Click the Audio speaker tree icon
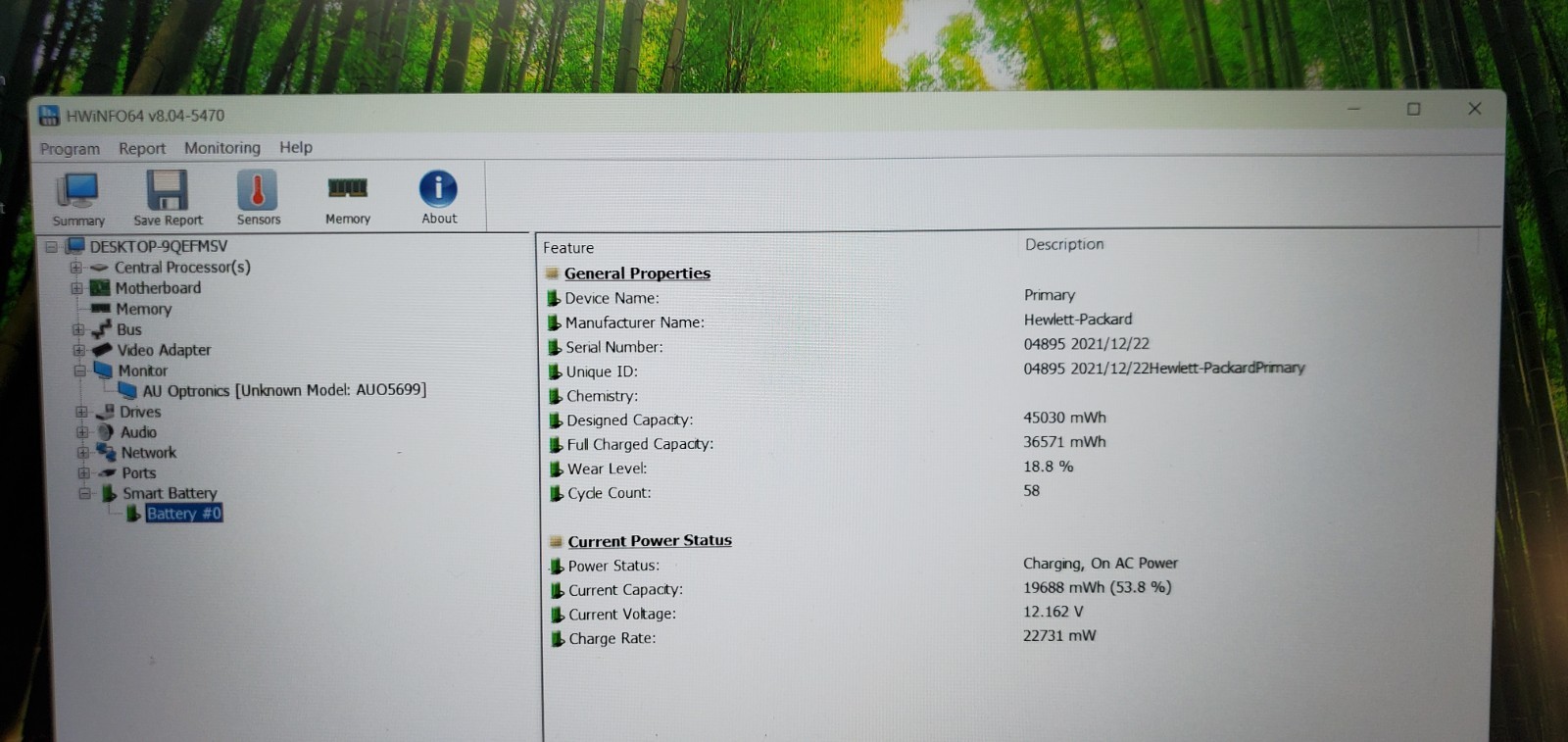This screenshot has height=742, width=1568. pyautogui.click(x=106, y=432)
